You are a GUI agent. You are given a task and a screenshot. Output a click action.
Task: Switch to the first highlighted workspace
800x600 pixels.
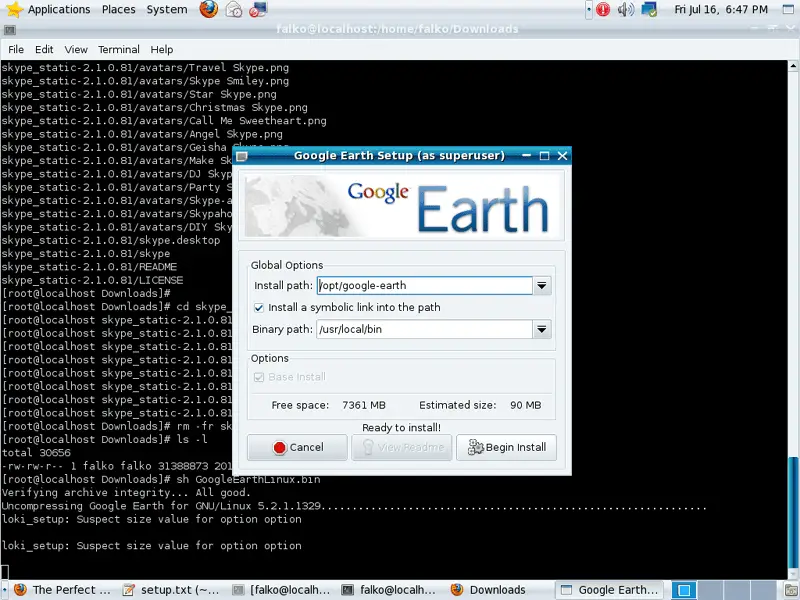[684, 590]
